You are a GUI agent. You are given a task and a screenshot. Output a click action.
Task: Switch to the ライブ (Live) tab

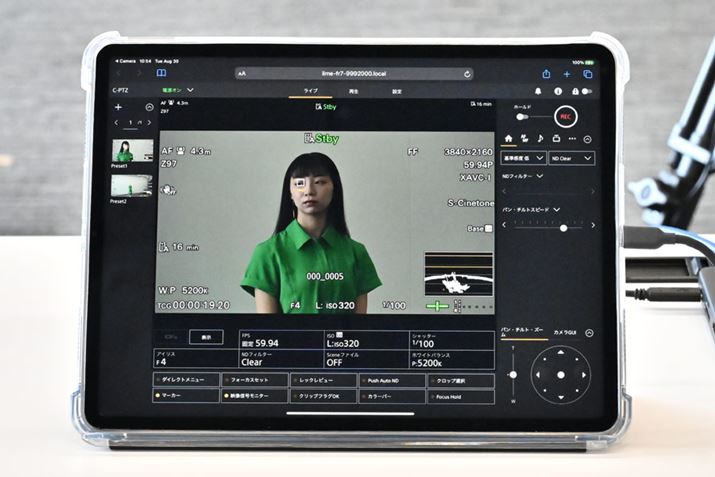(x=311, y=91)
